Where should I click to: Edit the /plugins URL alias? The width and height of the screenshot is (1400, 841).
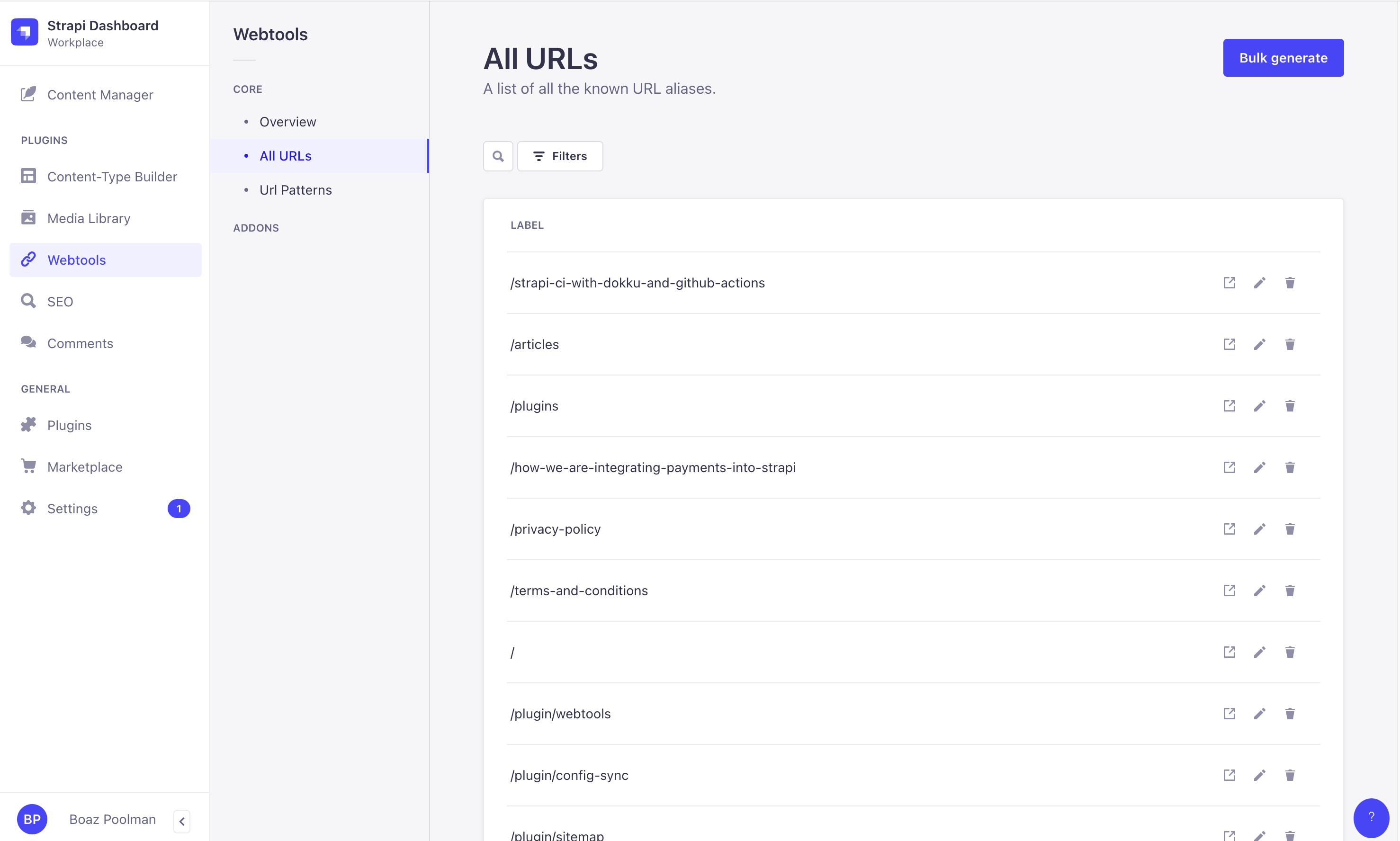point(1259,406)
